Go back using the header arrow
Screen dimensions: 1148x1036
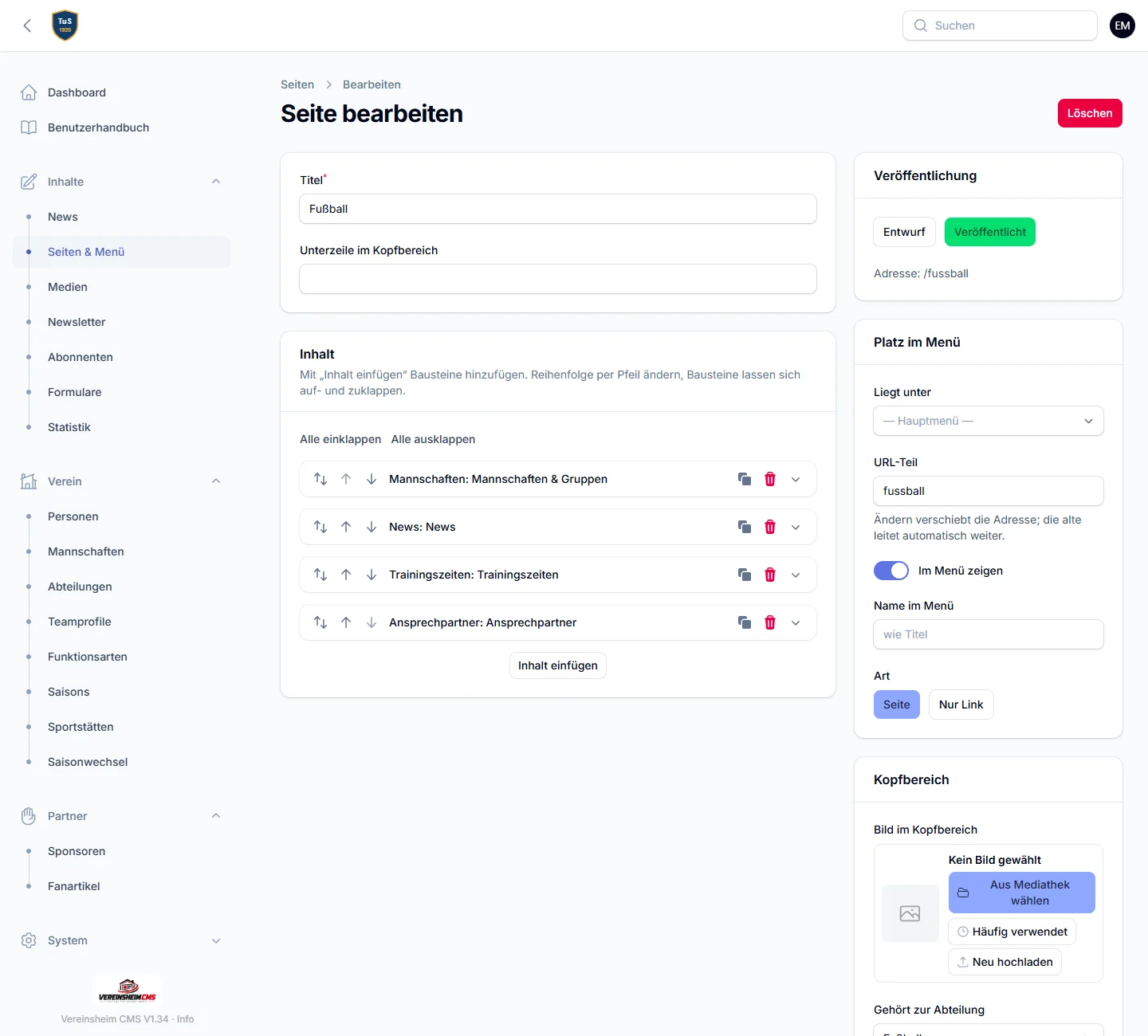tap(27, 26)
